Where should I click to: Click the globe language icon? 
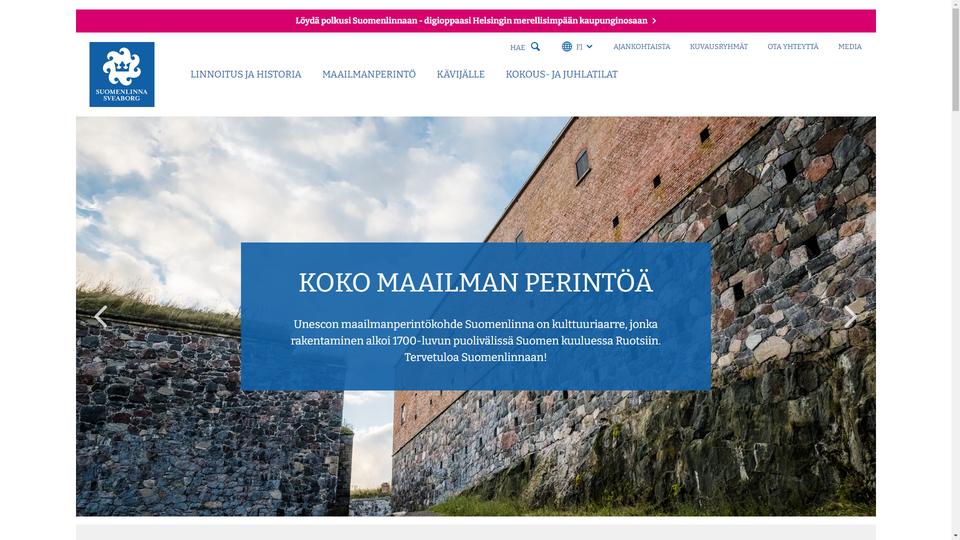coord(567,47)
